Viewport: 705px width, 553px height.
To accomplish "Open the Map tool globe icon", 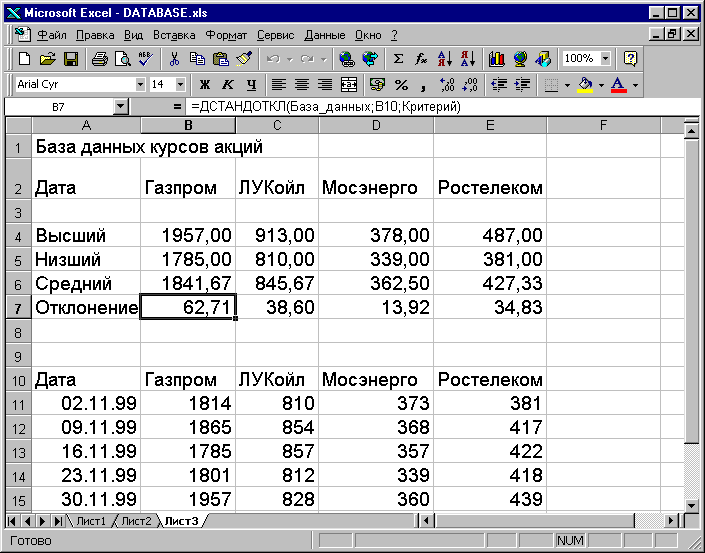I will click(520, 59).
